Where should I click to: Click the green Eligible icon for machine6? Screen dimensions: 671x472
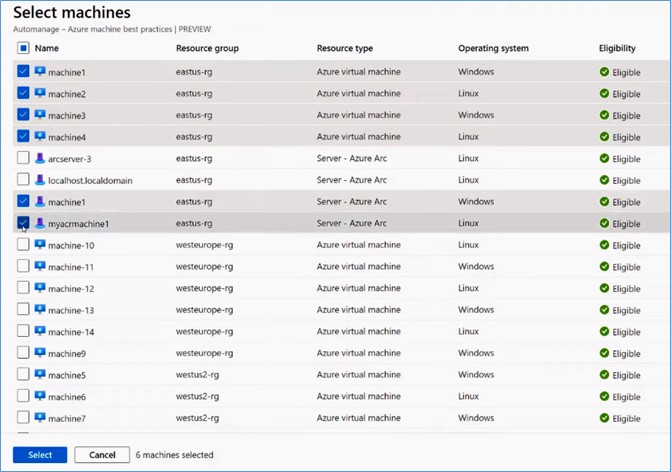(604, 396)
